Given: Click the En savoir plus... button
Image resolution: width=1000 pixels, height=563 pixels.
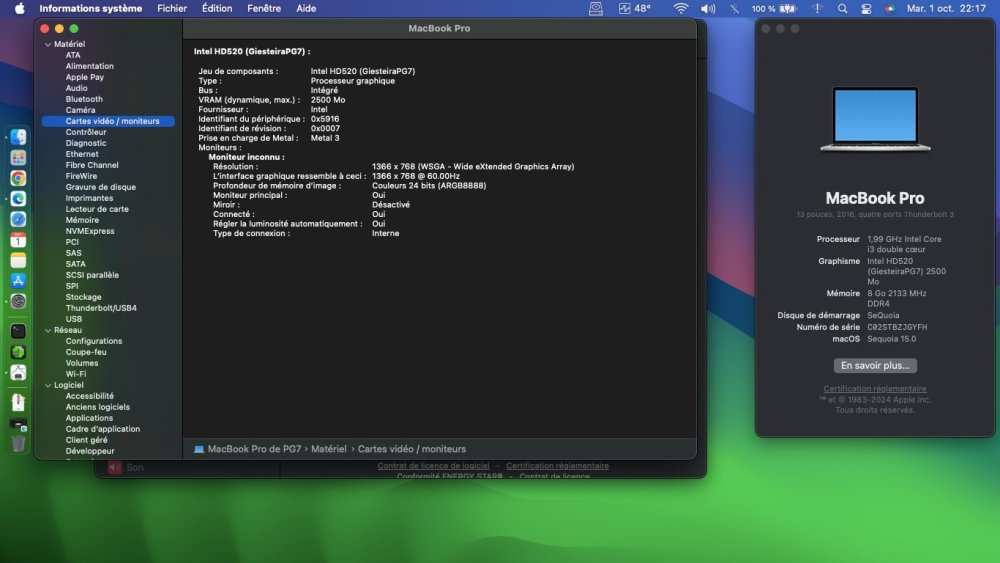Looking at the screenshot, I should 875,365.
